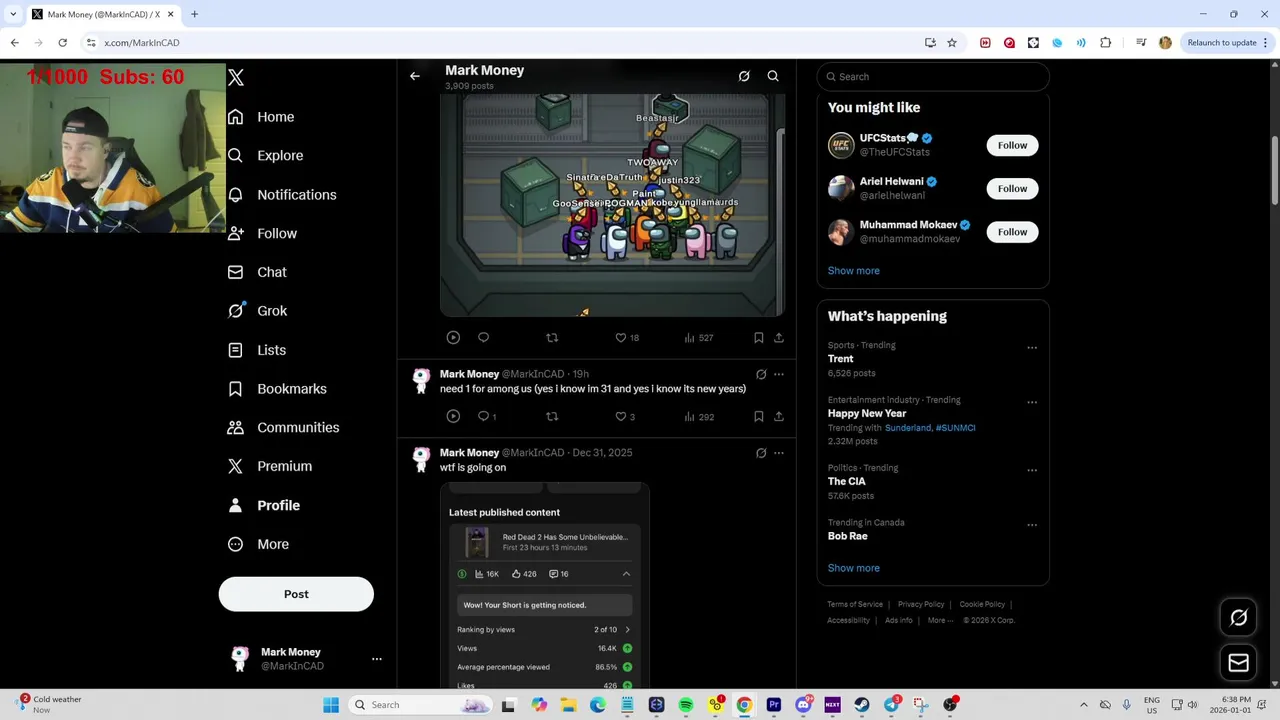Click Show more under You might like

click(x=853, y=271)
